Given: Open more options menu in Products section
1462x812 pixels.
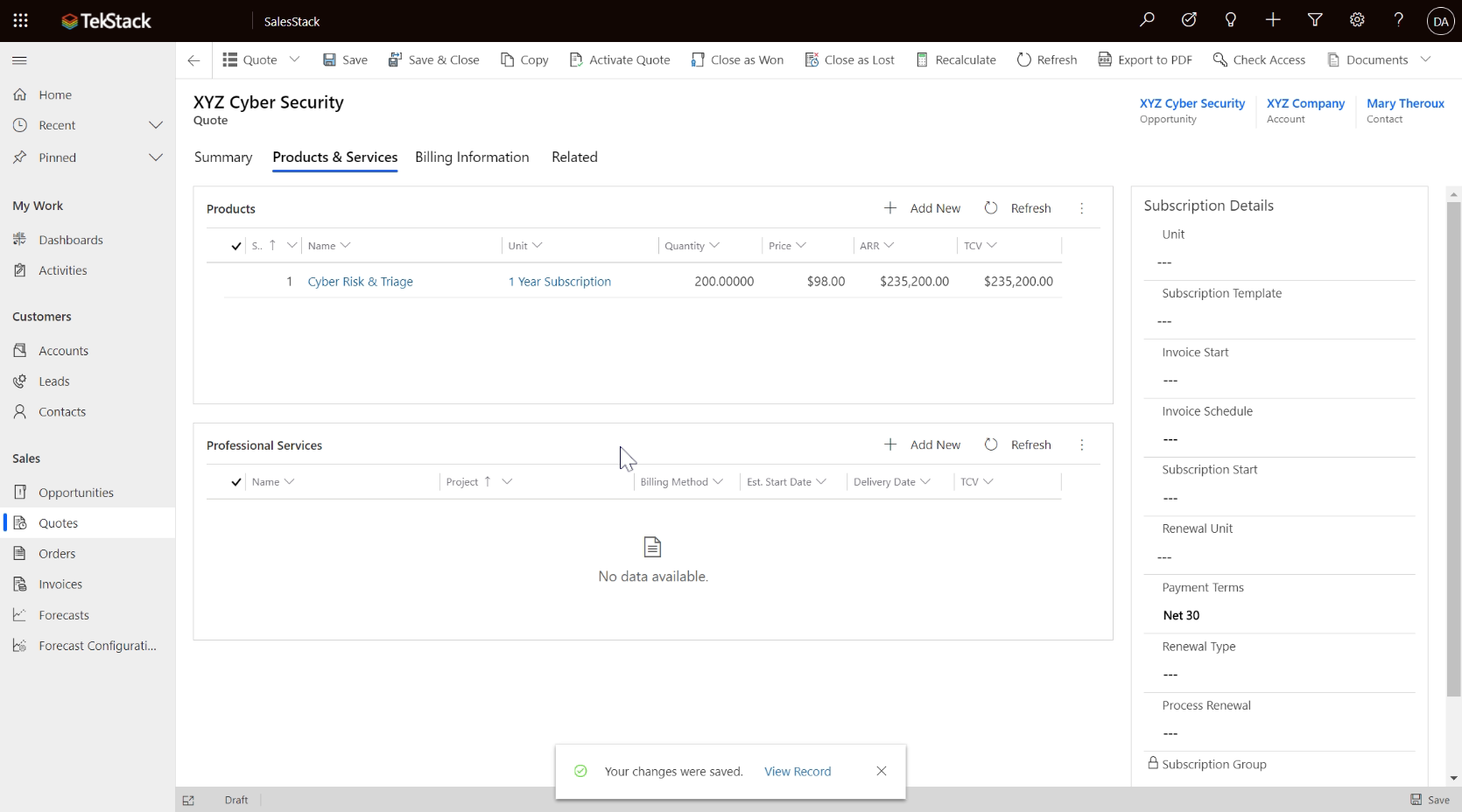Looking at the screenshot, I should [1082, 208].
